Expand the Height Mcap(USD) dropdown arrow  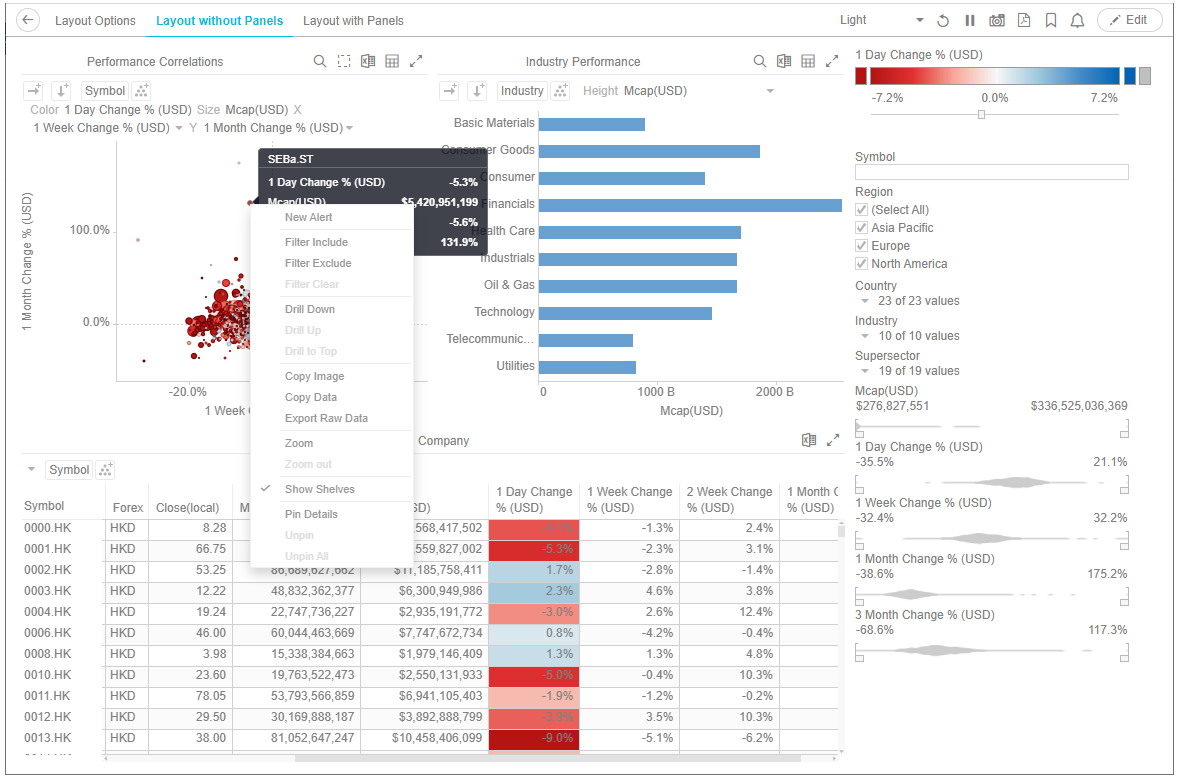(770, 91)
